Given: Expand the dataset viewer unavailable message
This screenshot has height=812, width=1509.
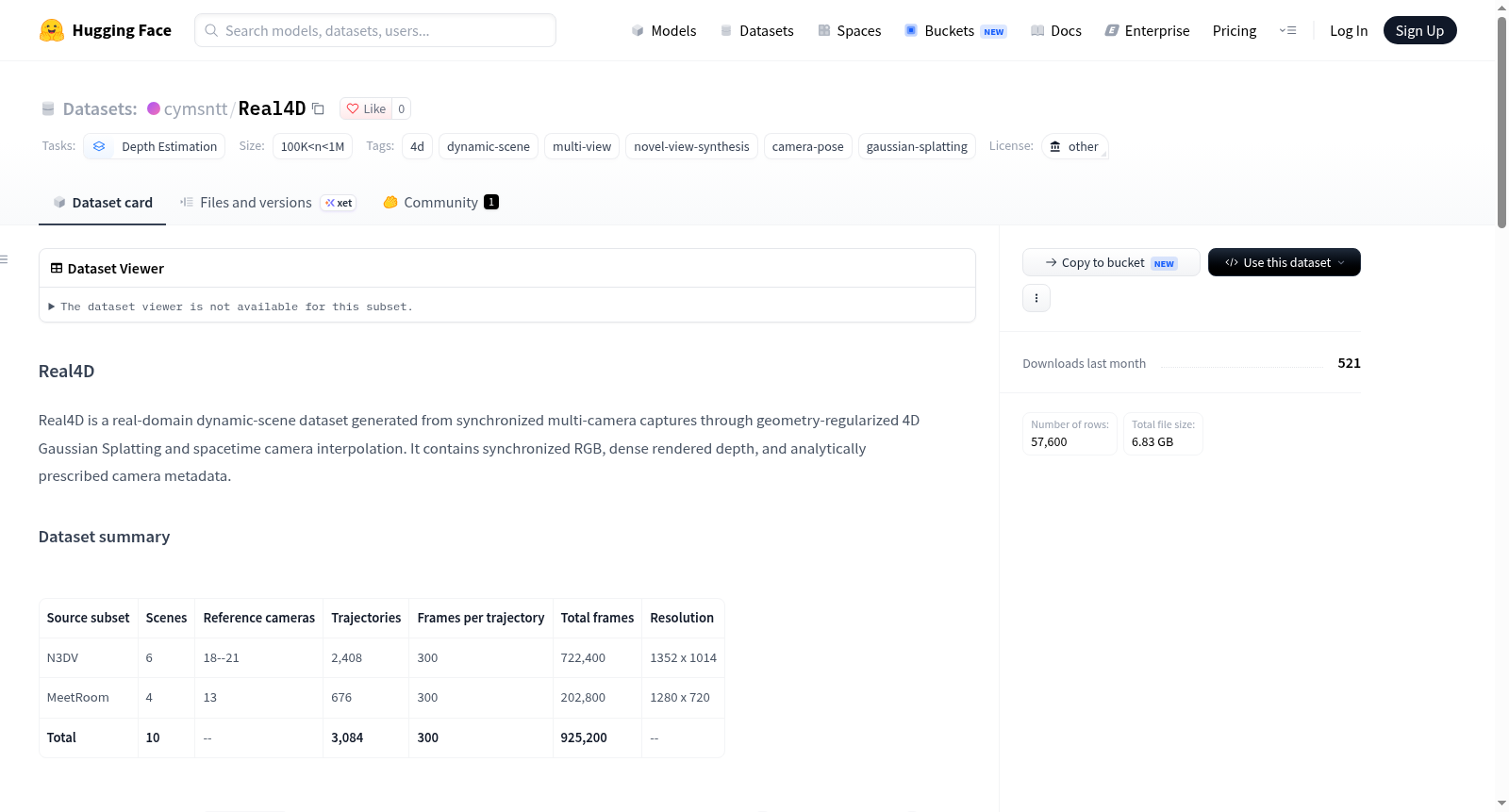Looking at the screenshot, I should coord(231,307).
